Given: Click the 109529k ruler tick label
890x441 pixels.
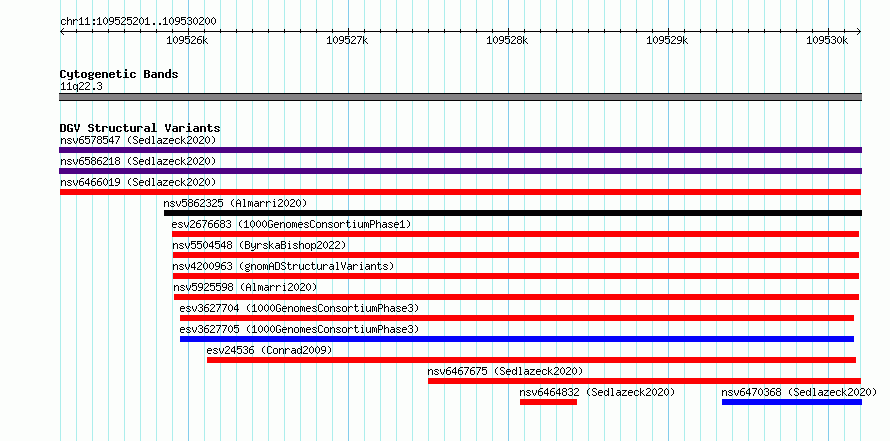Looking at the screenshot, I should pyautogui.click(x=668, y=40).
